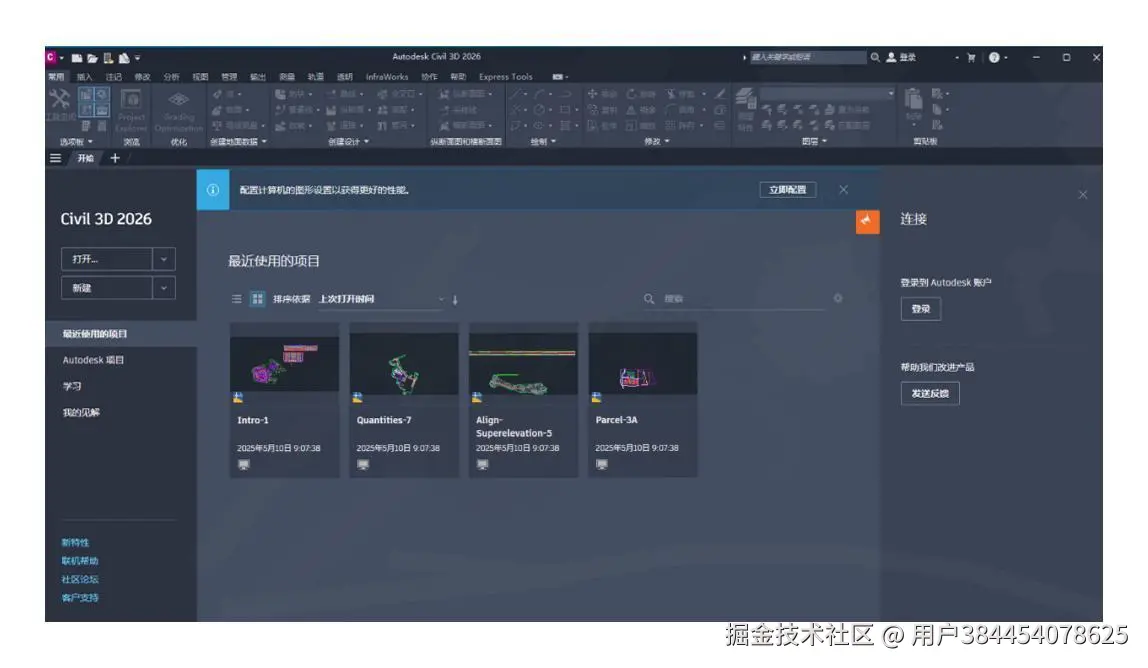This screenshot has width=1148, height=668.
Task: Open the gear icon beside the project search box
Action: click(838, 299)
